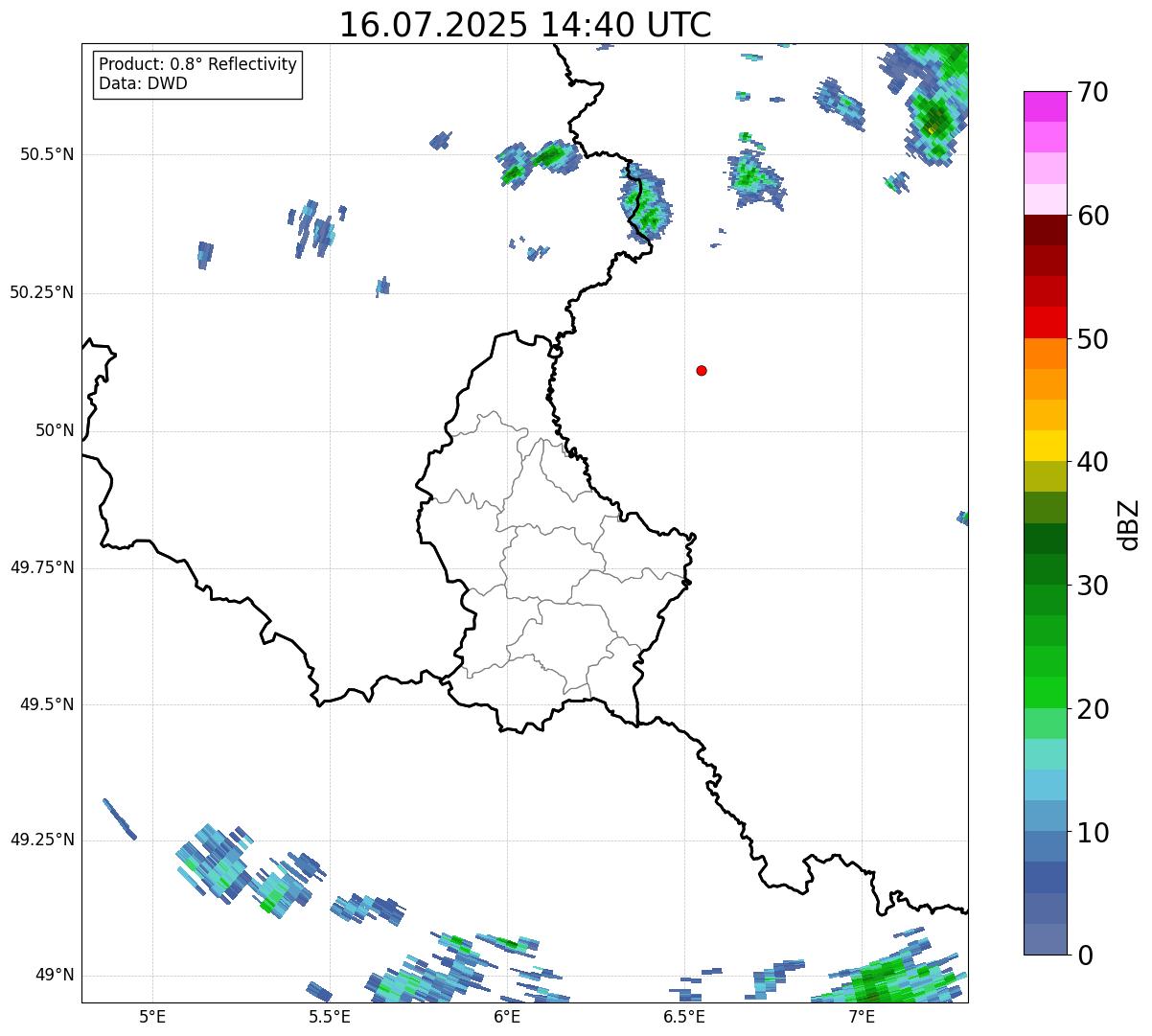The image size is (1152, 1036).
Task: Click the 49°N latitude label
Action: pyautogui.click(x=55, y=976)
